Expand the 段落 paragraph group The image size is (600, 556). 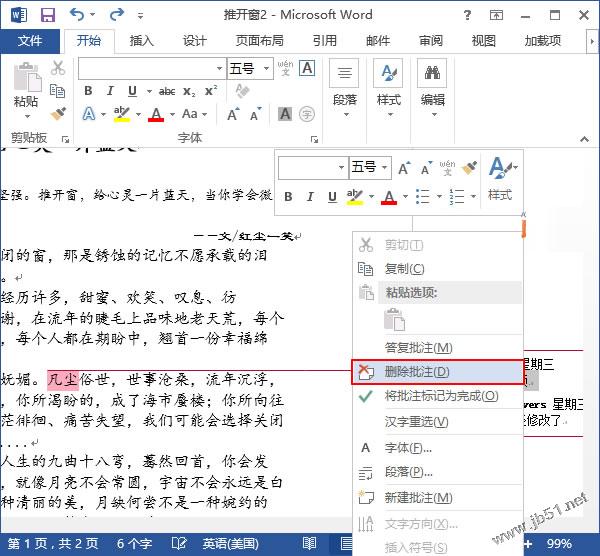[x=344, y=89]
